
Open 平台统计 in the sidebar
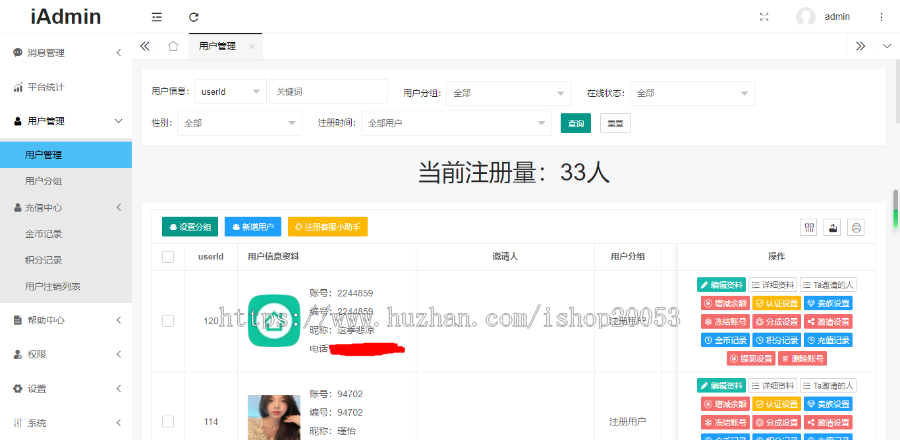pos(66,87)
